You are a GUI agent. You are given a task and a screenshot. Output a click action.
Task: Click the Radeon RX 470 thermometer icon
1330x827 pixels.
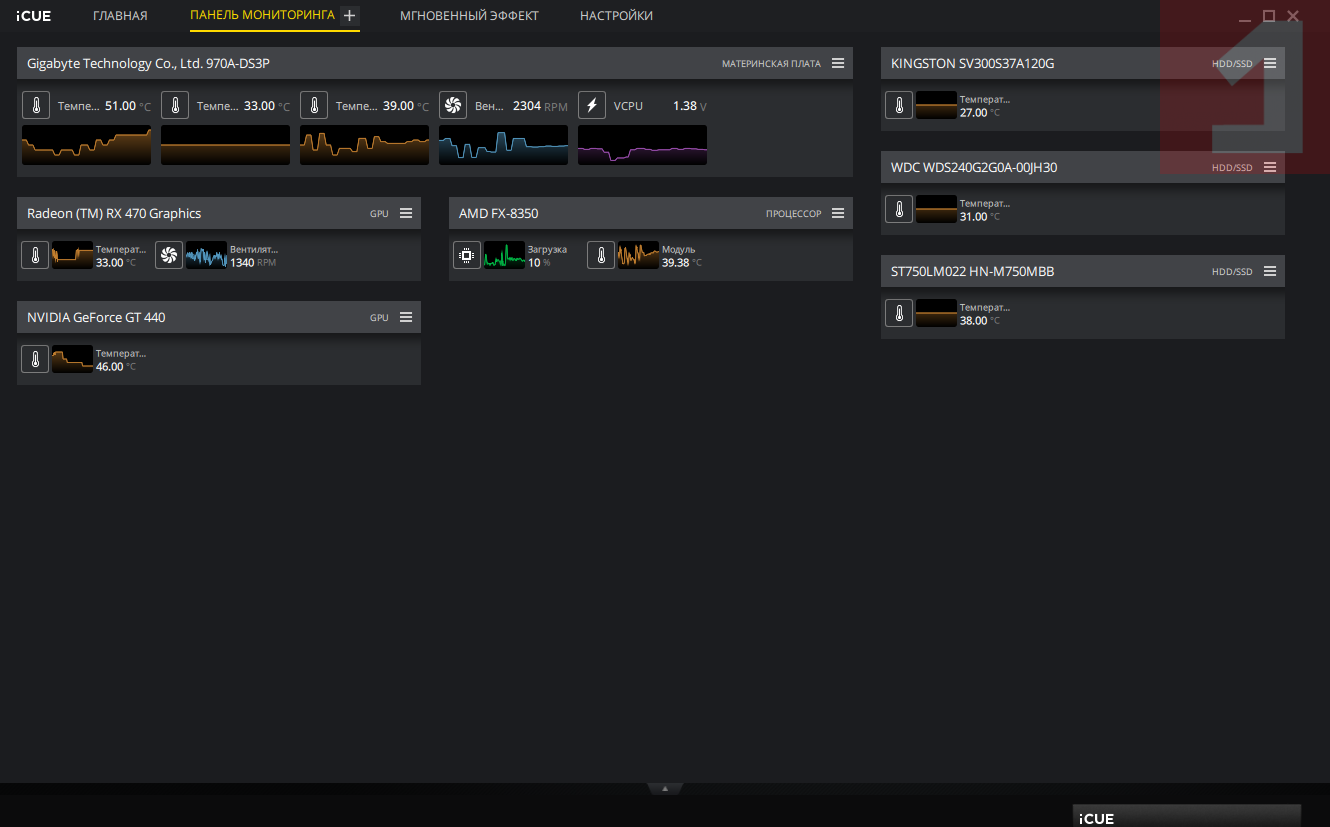click(35, 255)
